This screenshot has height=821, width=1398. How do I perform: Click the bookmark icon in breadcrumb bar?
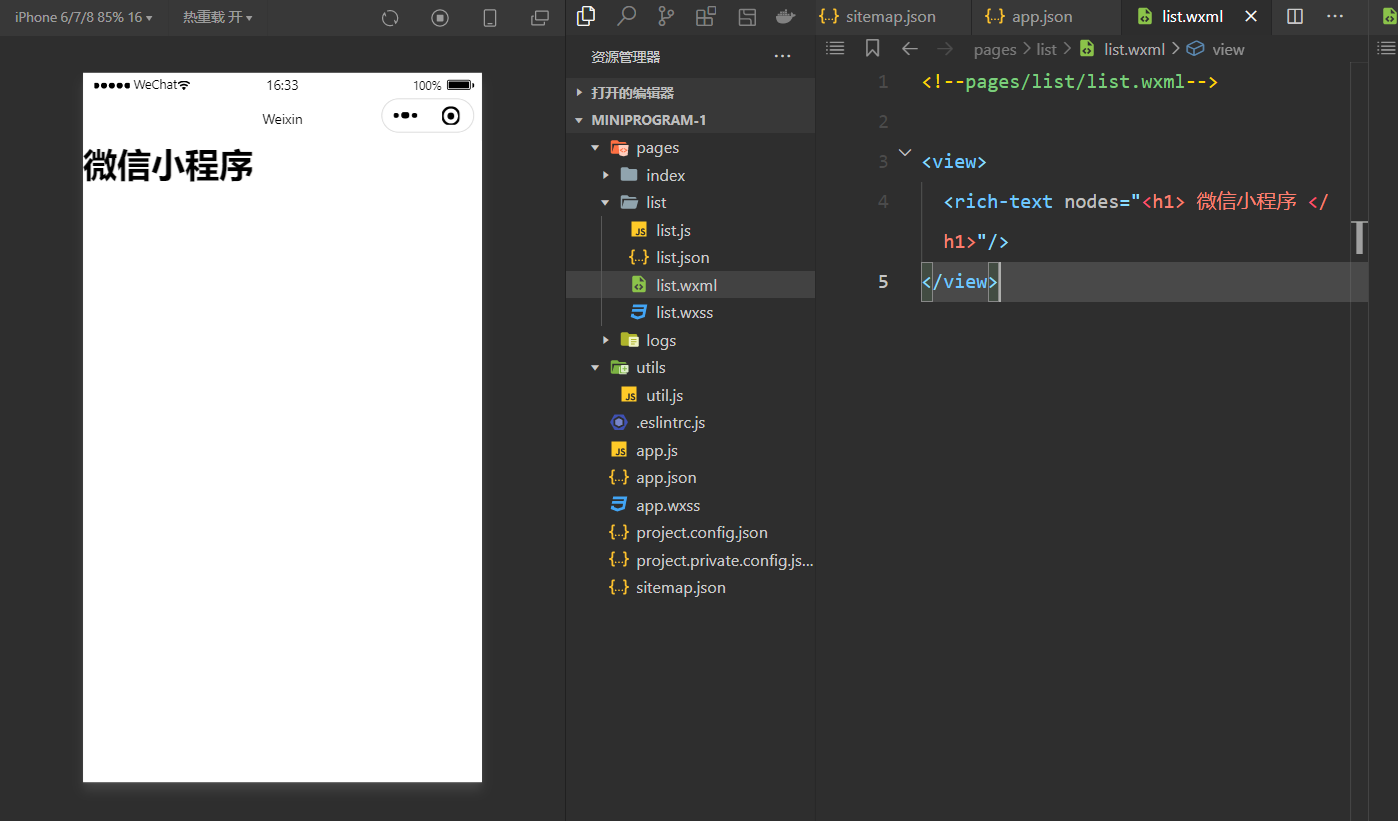[x=872, y=49]
